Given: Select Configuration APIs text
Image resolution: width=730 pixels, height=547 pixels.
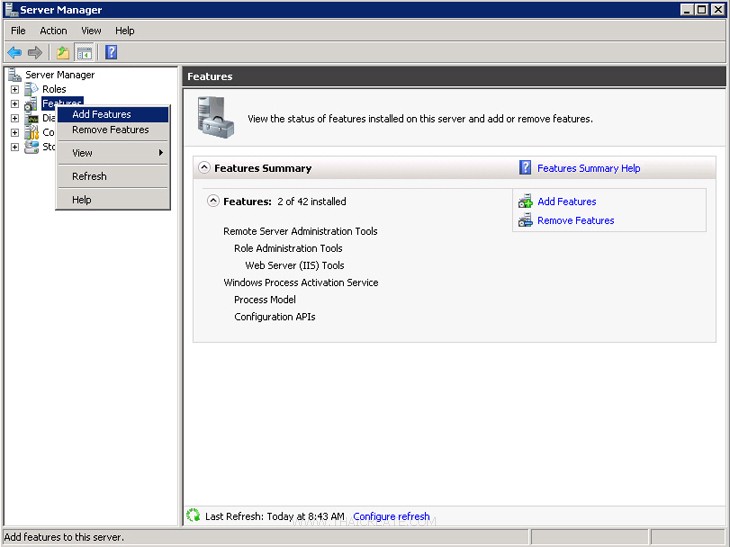Looking at the screenshot, I should (275, 317).
